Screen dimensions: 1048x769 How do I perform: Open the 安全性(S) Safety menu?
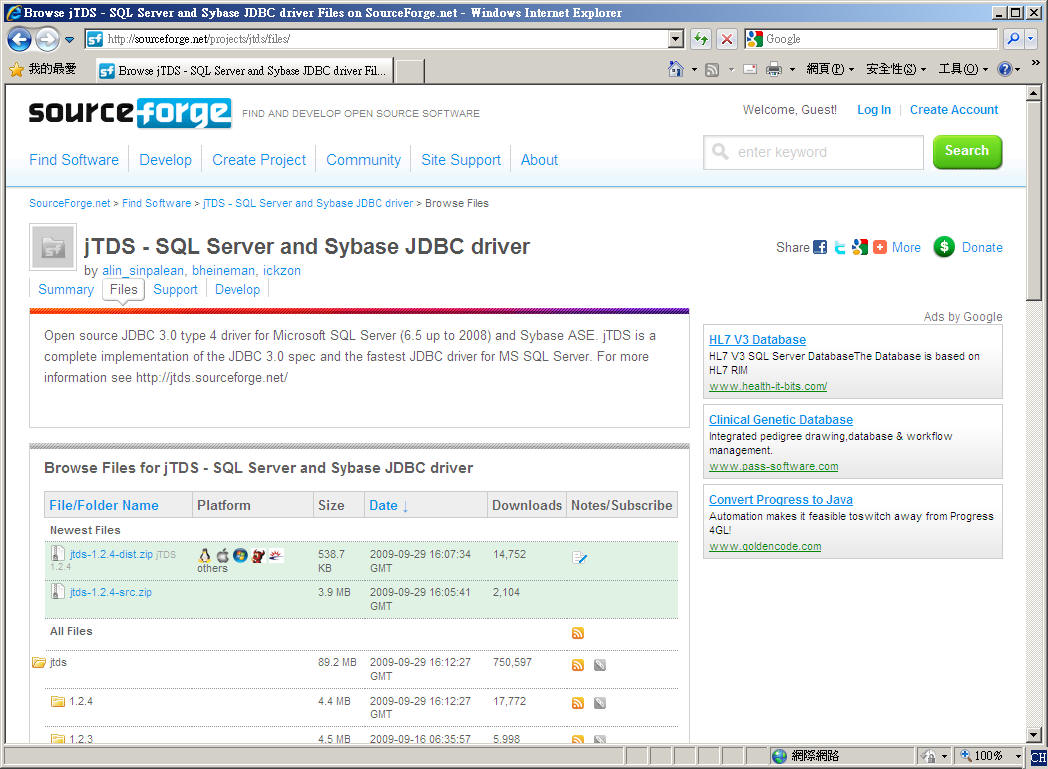[x=896, y=69]
